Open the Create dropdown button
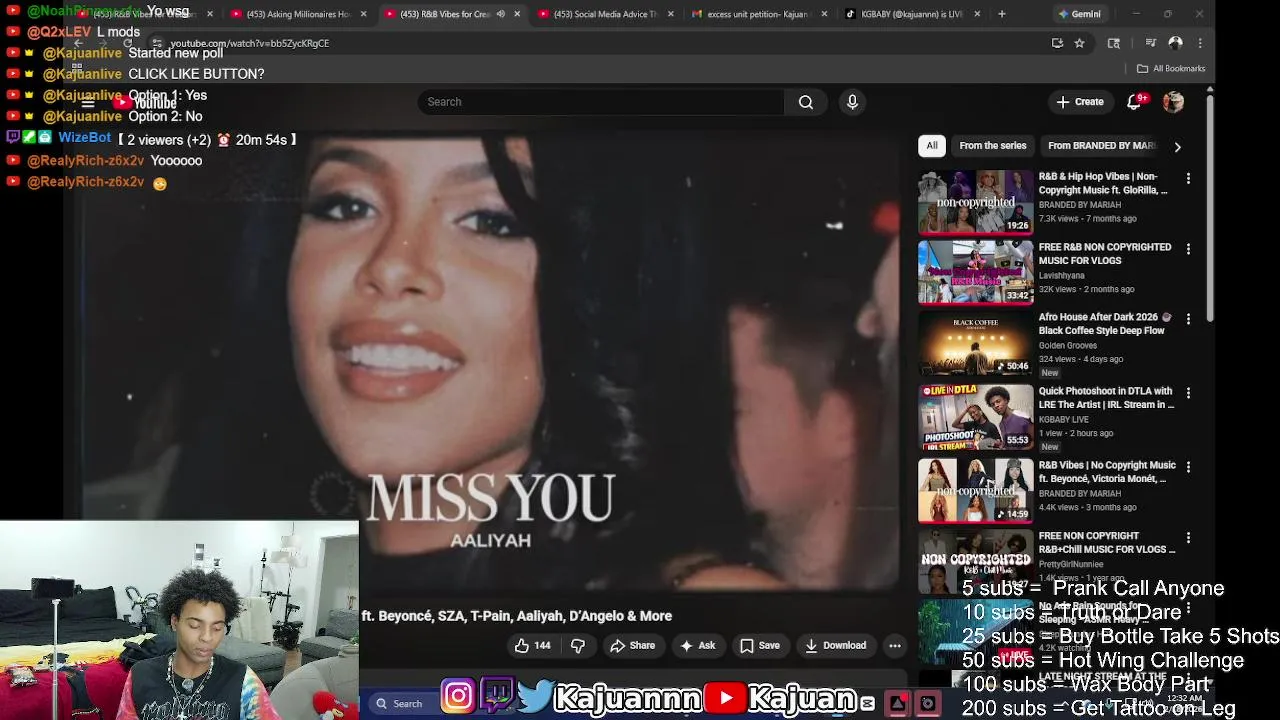Viewport: 1280px width, 720px height. [x=1080, y=102]
